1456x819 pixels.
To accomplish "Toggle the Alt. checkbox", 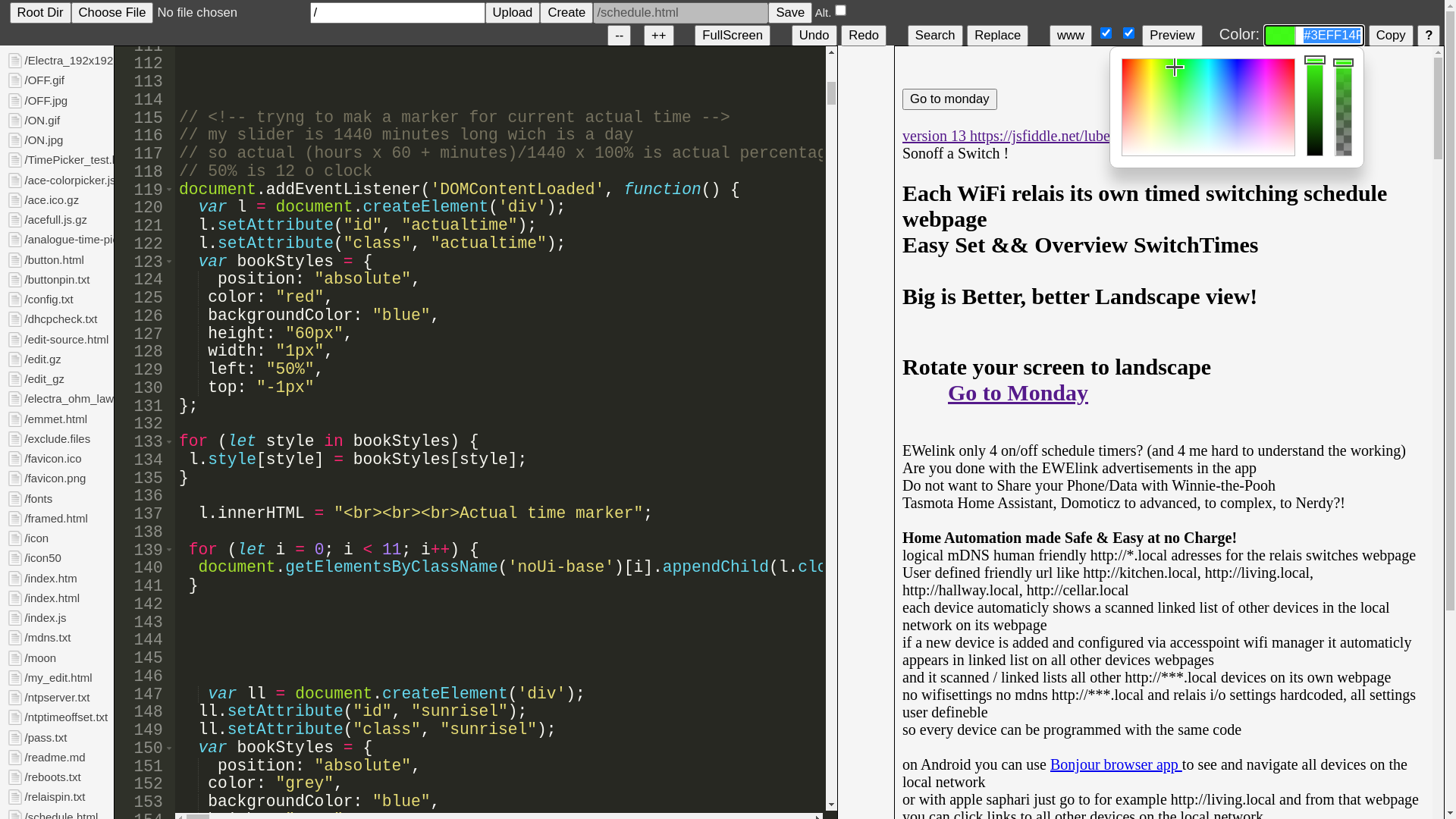I will click(x=840, y=11).
